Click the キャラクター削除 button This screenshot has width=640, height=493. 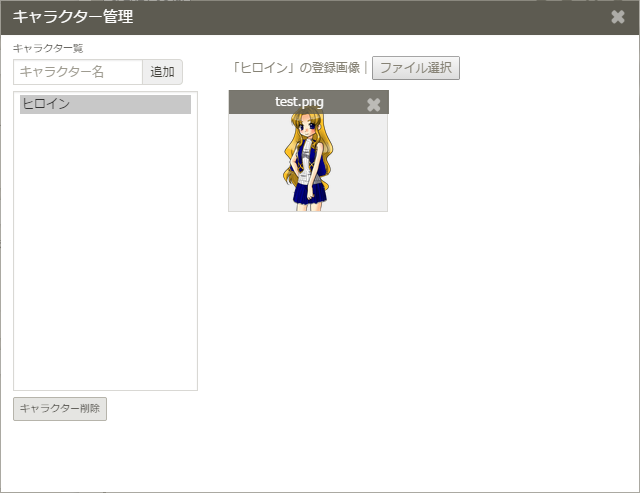(60, 409)
